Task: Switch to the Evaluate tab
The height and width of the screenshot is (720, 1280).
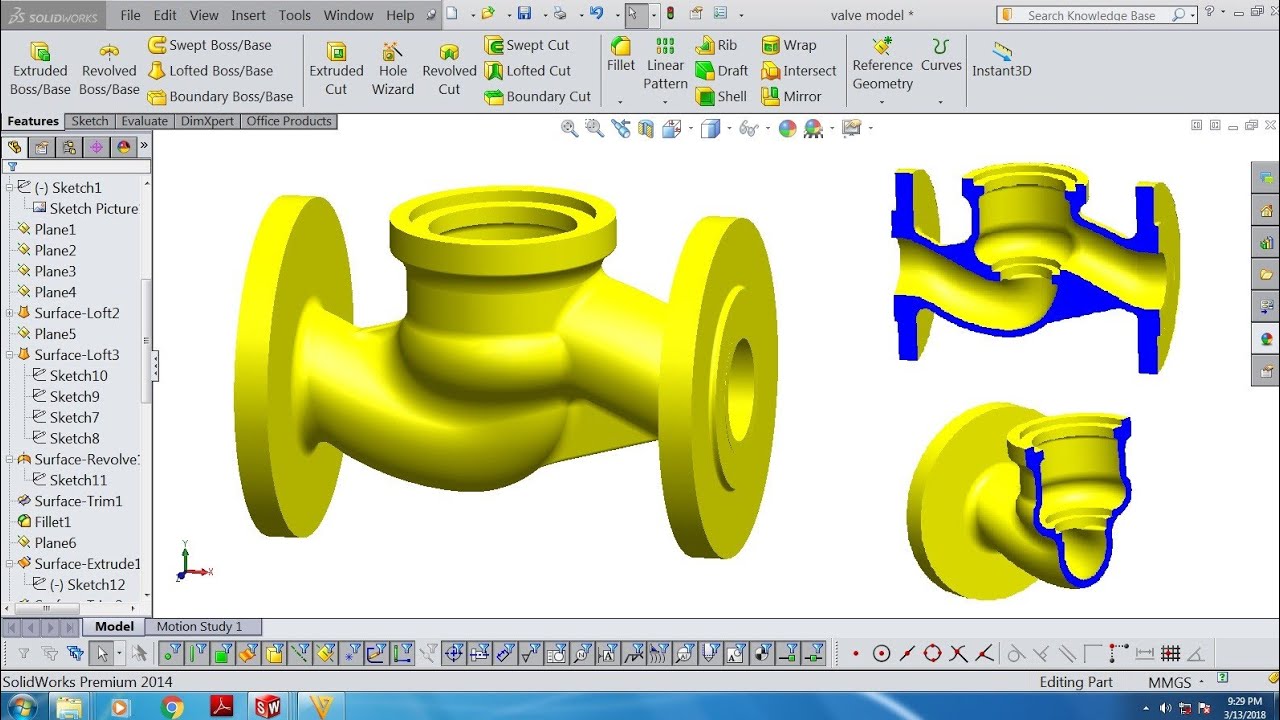Action: [x=145, y=121]
